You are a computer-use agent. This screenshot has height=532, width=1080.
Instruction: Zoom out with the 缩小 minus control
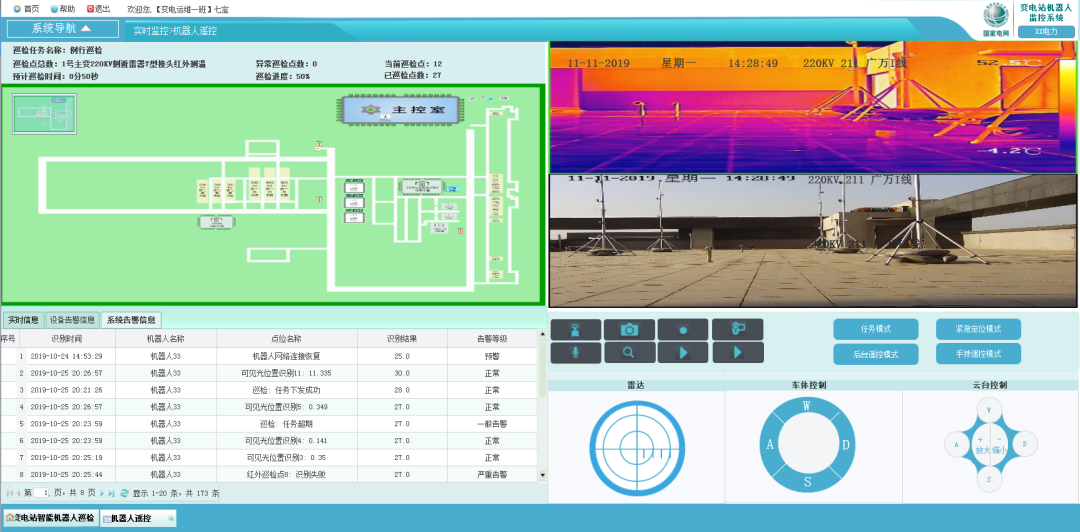(x=999, y=444)
